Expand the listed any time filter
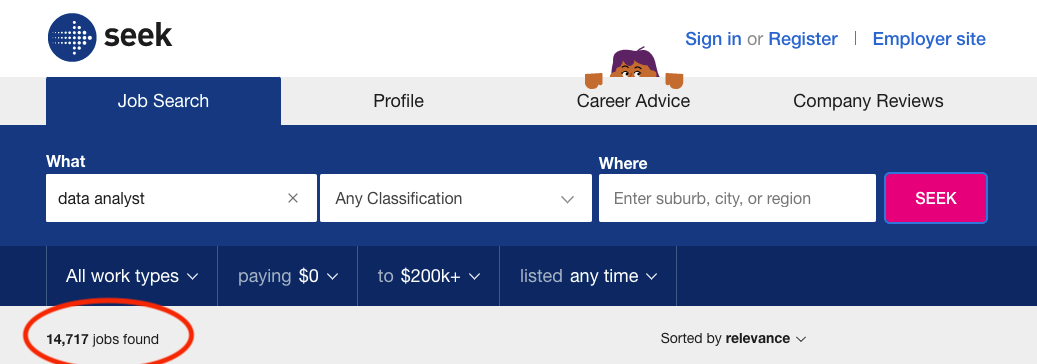1037x364 pixels. point(589,276)
